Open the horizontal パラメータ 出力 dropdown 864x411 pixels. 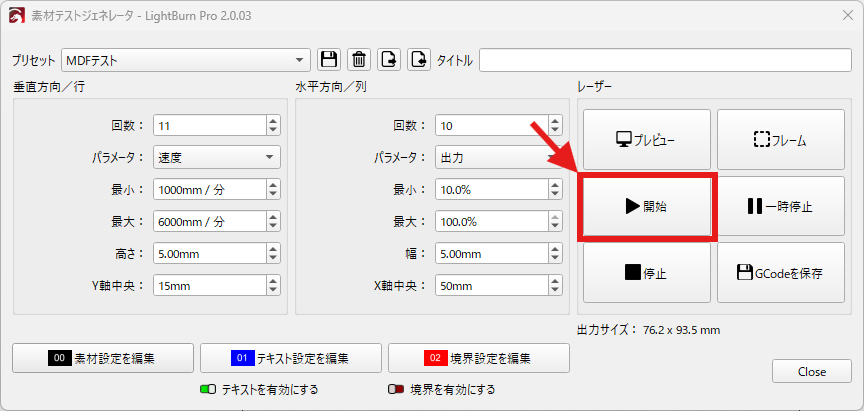(499, 157)
